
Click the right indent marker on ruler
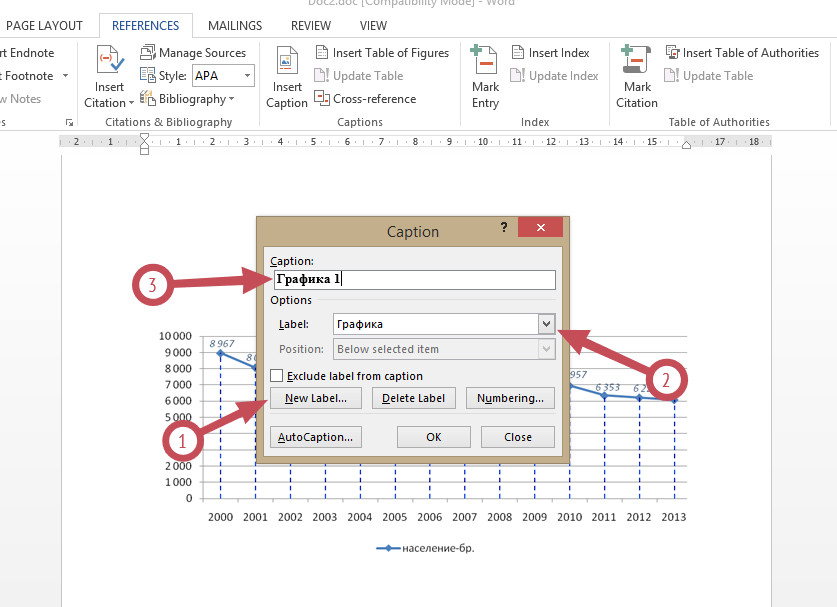686,145
